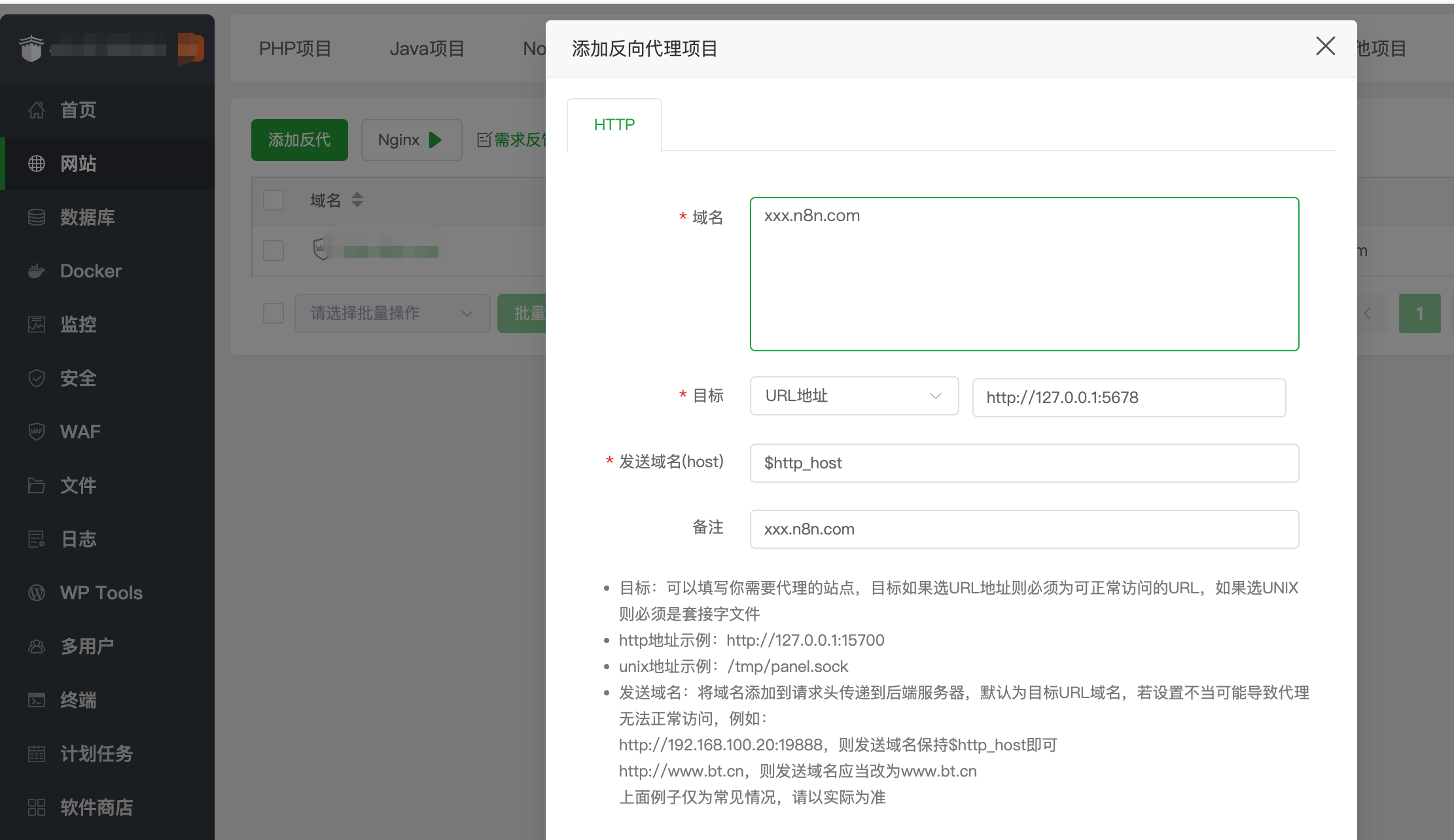Click the users icon beside 多用户
The image size is (1454, 840).
37,646
